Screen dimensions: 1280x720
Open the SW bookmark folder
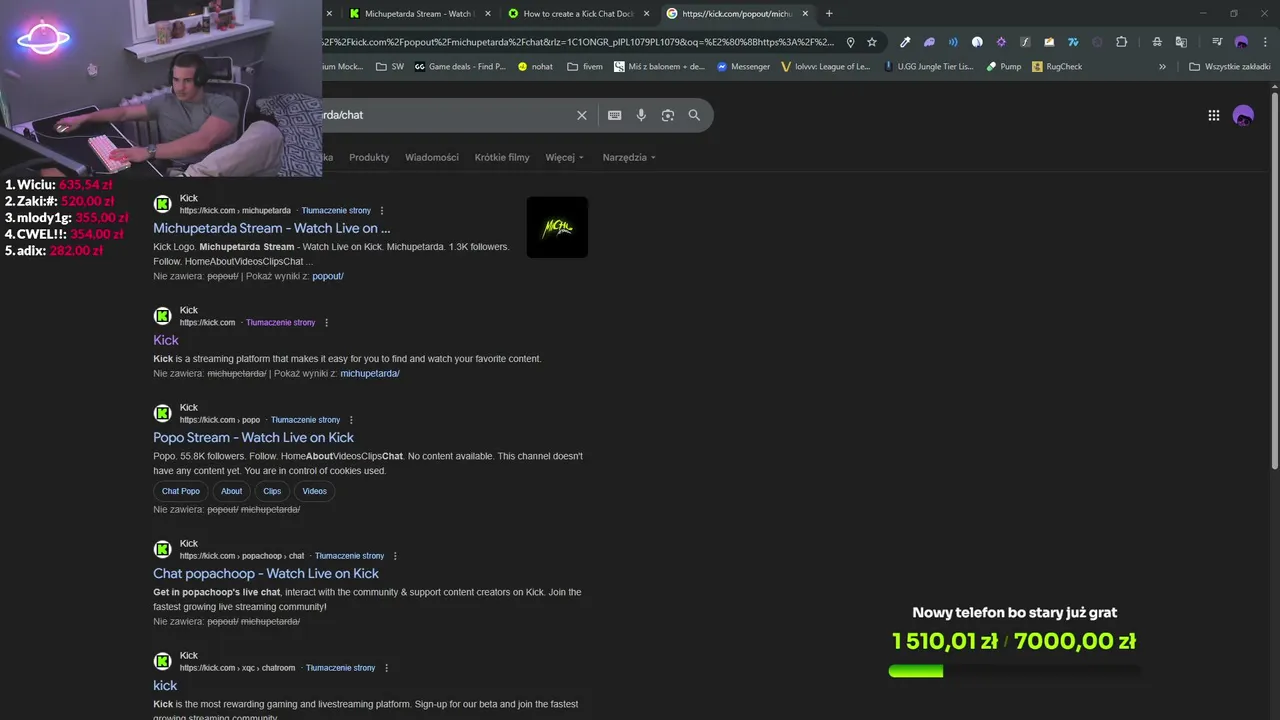coord(390,67)
